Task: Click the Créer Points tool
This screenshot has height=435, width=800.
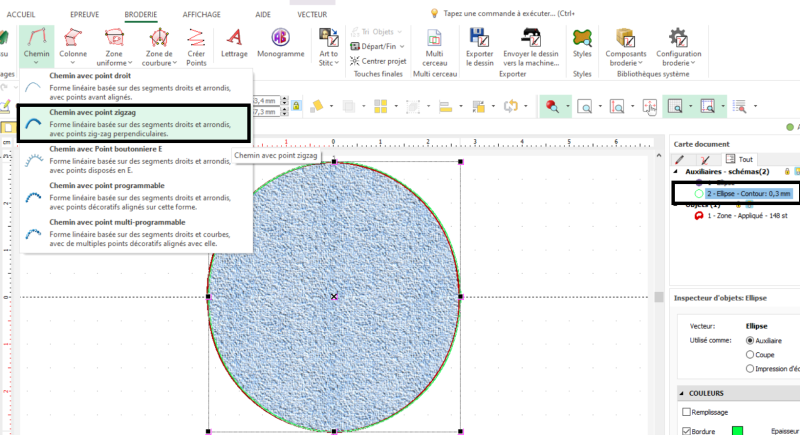Action: 196,45
